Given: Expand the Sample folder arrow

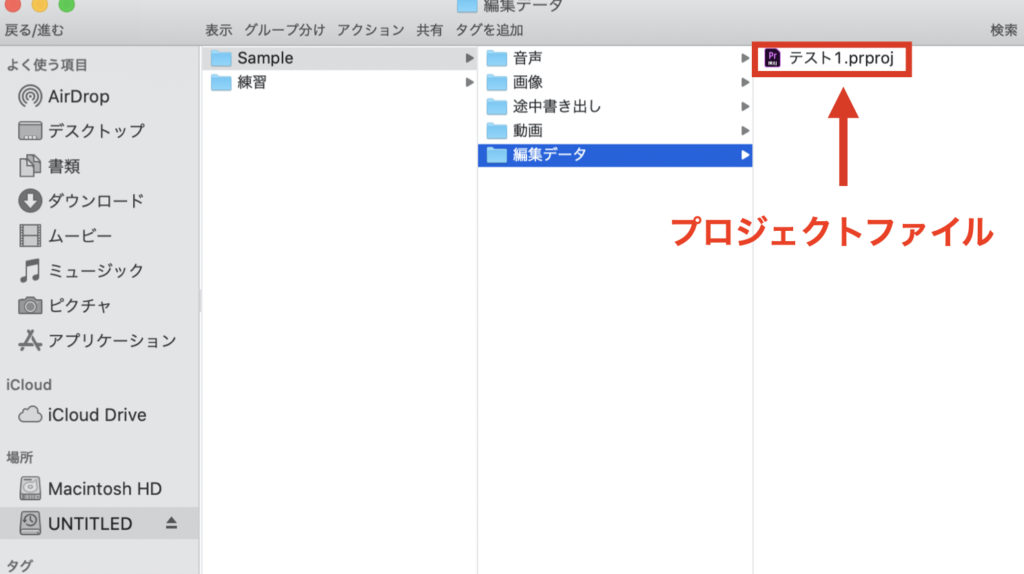Looking at the screenshot, I should pos(469,58).
